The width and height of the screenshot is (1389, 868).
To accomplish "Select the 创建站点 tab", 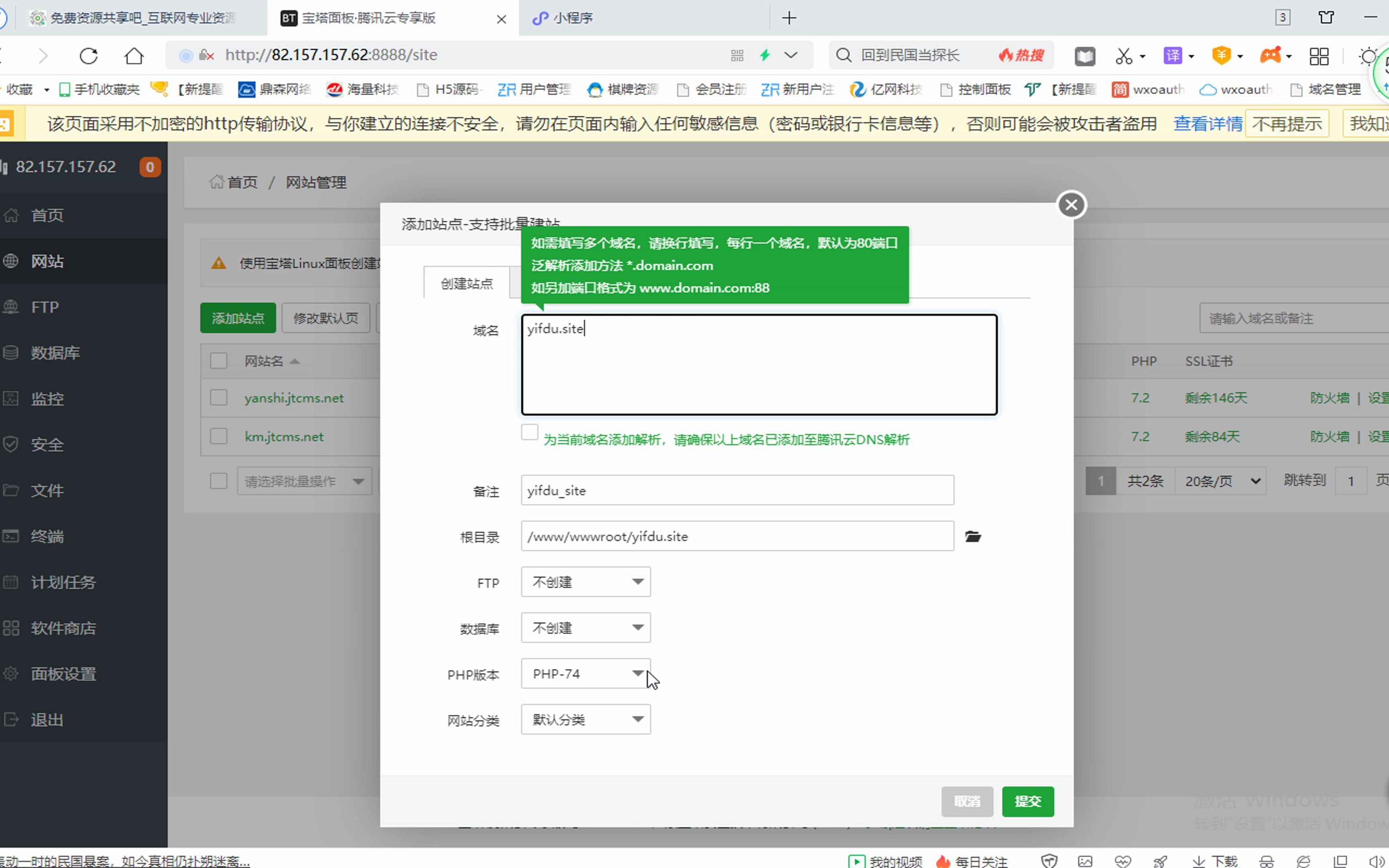I will [x=467, y=284].
